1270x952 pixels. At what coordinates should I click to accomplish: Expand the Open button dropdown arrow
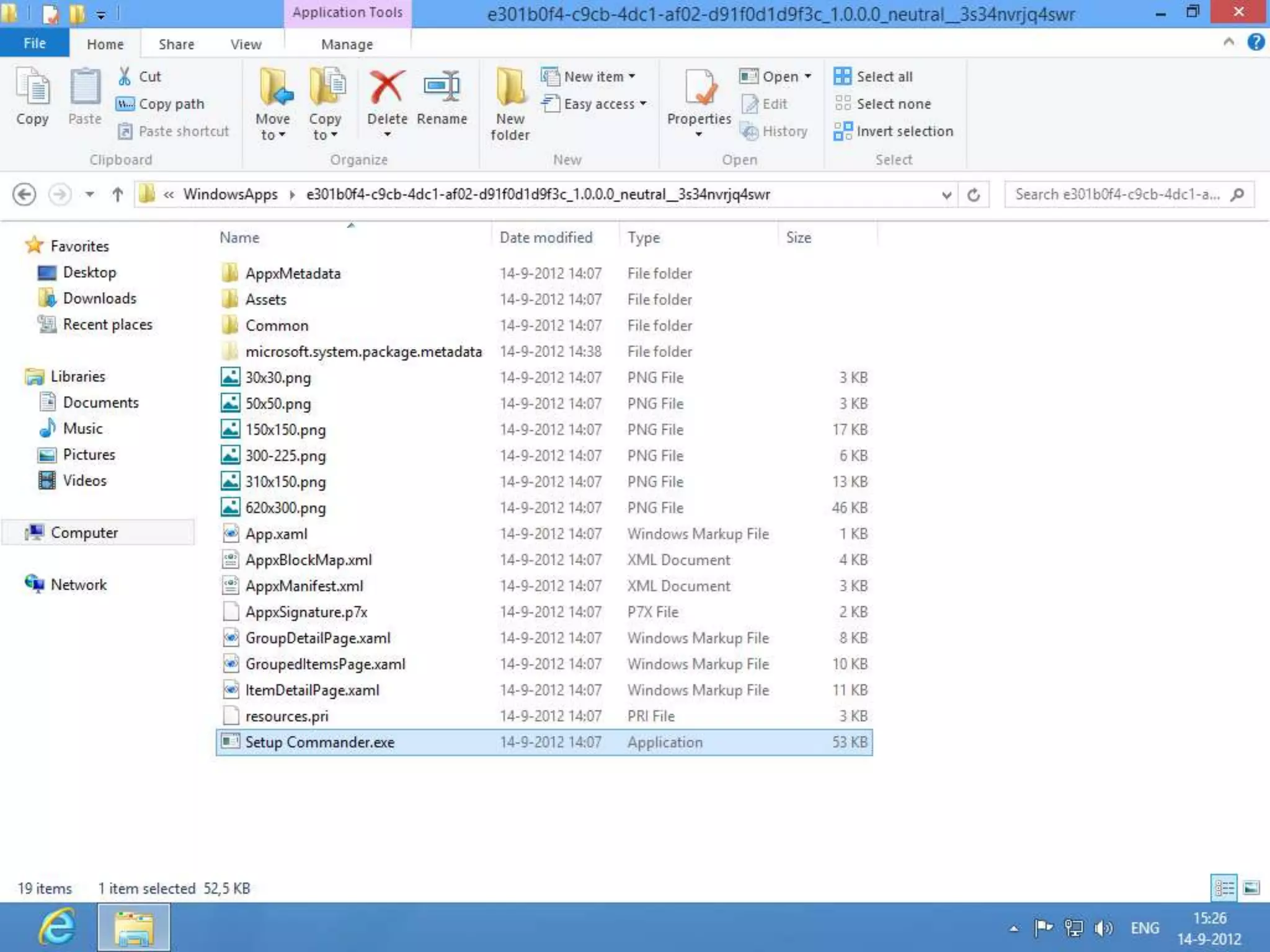[x=807, y=76]
